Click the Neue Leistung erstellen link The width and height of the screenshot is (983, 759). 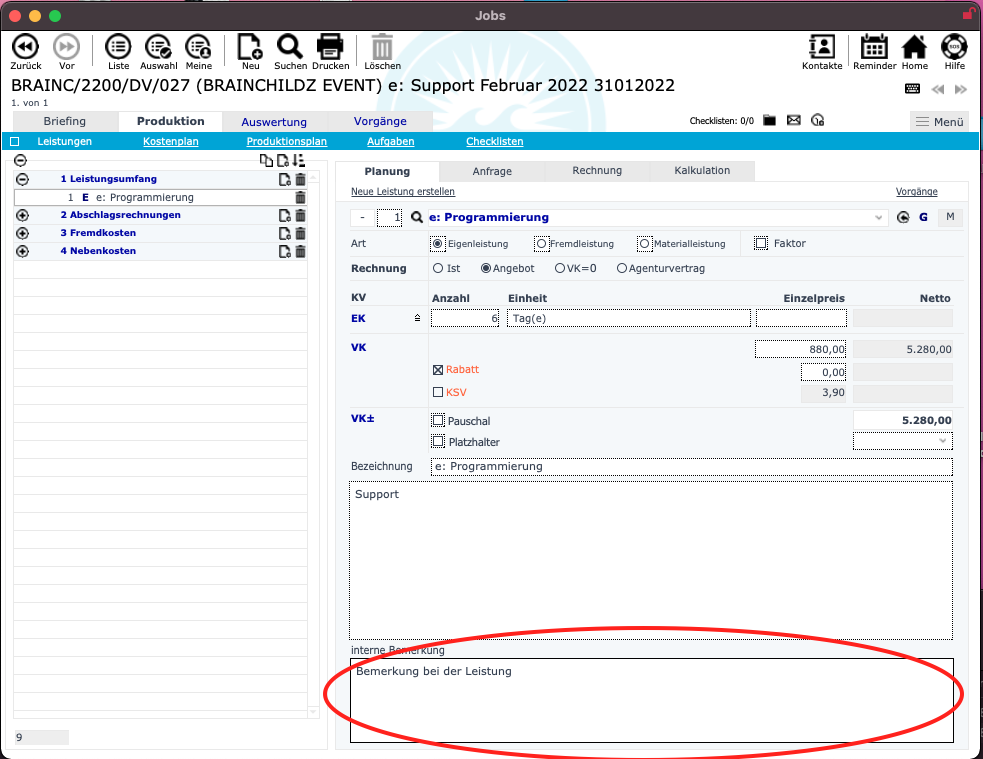click(402, 191)
